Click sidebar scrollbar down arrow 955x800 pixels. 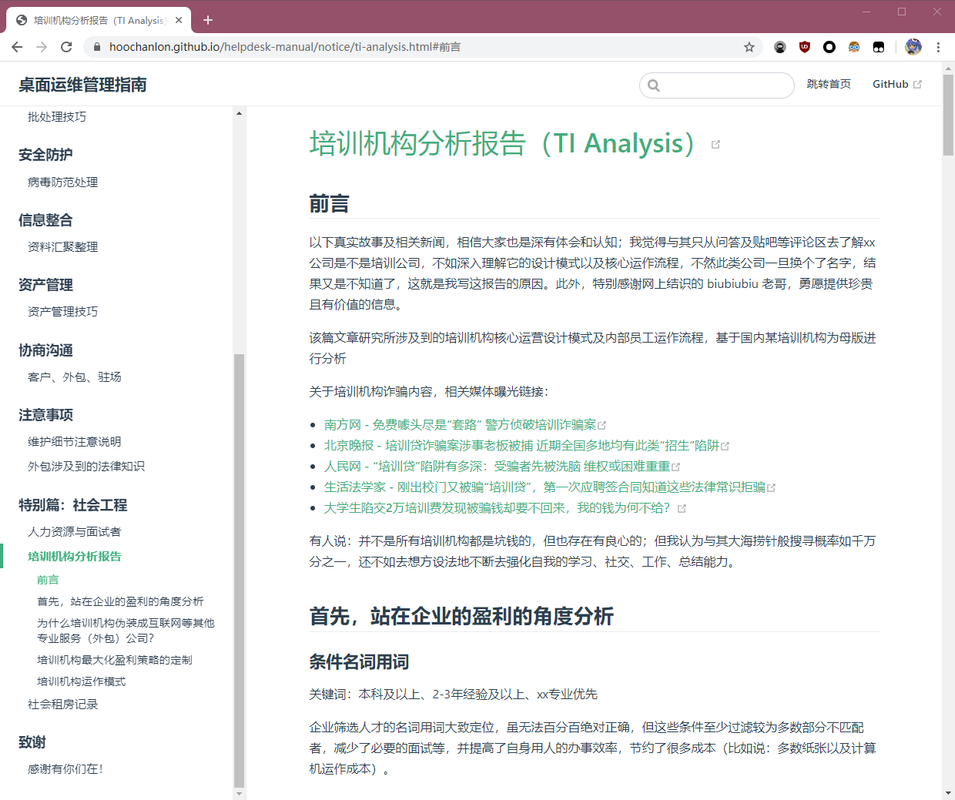[x=239, y=793]
